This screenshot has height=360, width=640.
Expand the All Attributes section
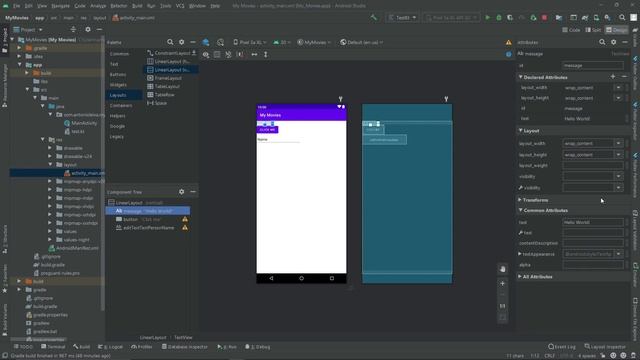coord(520,276)
